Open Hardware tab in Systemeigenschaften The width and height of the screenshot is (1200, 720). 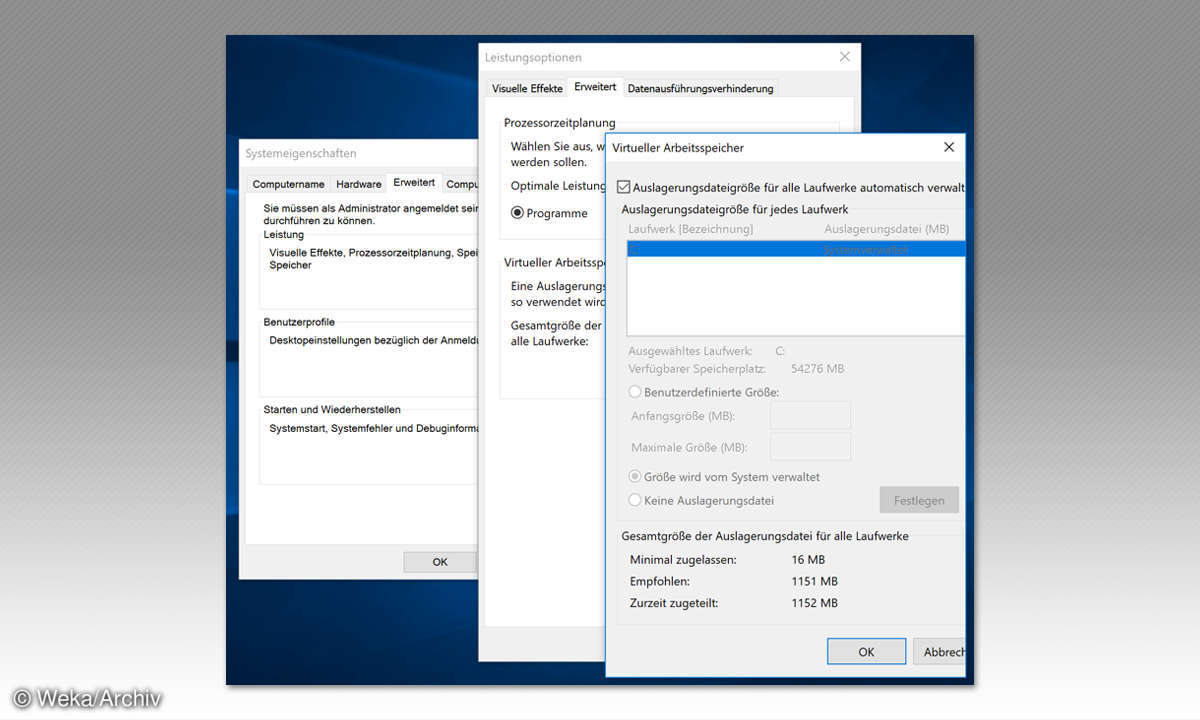[358, 184]
